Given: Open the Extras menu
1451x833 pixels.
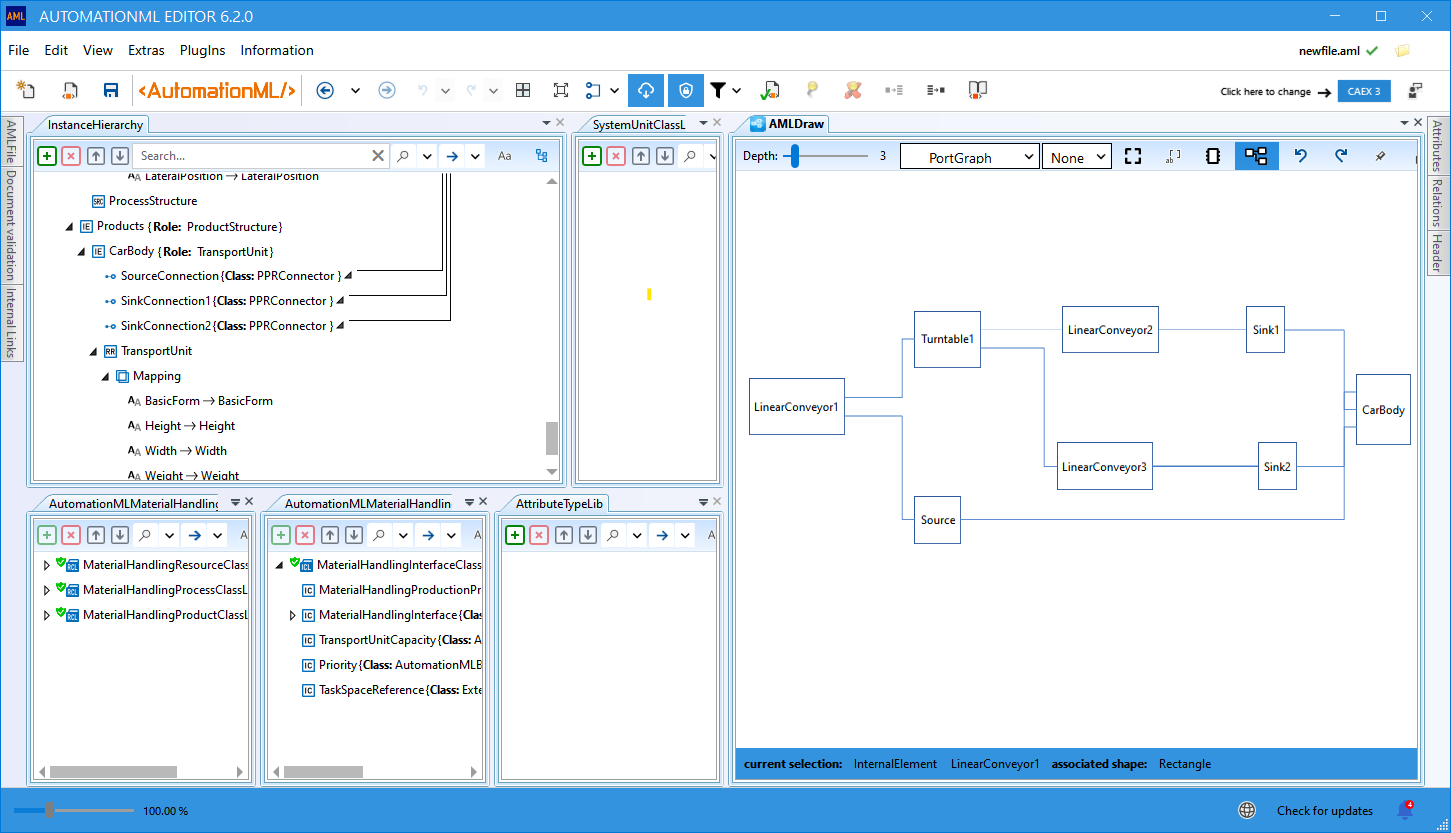Looking at the screenshot, I should pyautogui.click(x=146, y=50).
